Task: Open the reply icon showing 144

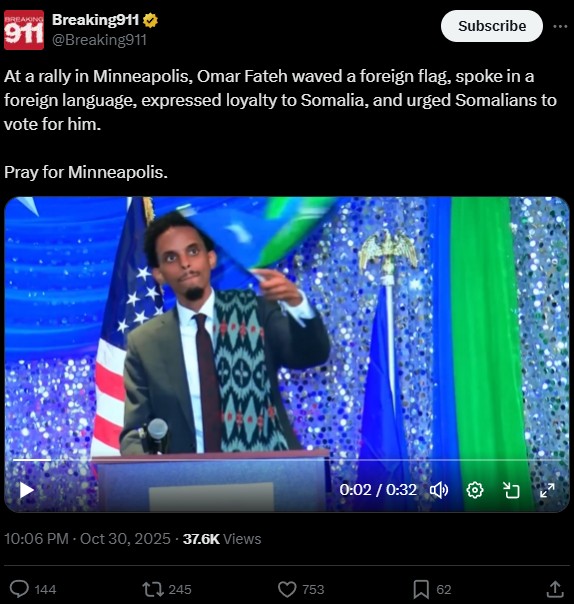Action: click(x=19, y=589)
